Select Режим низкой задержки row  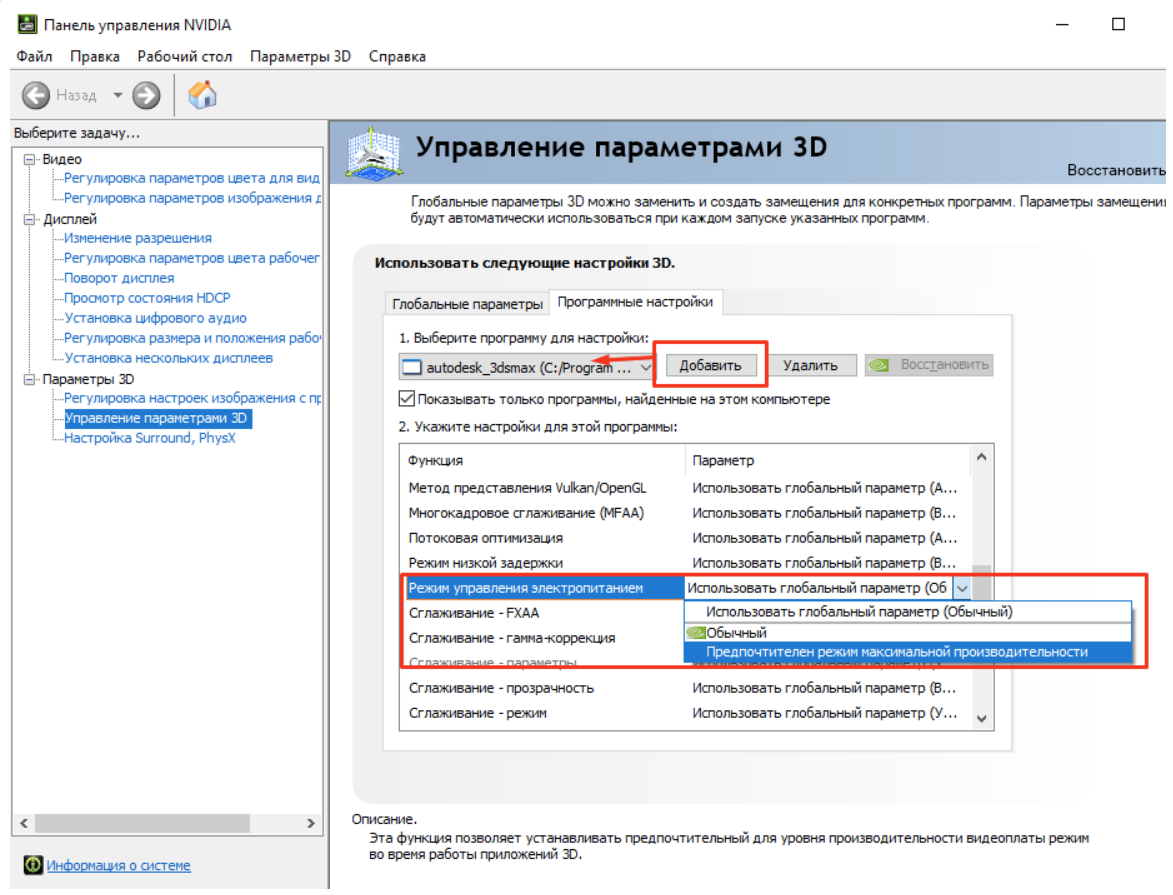point(684,563)
